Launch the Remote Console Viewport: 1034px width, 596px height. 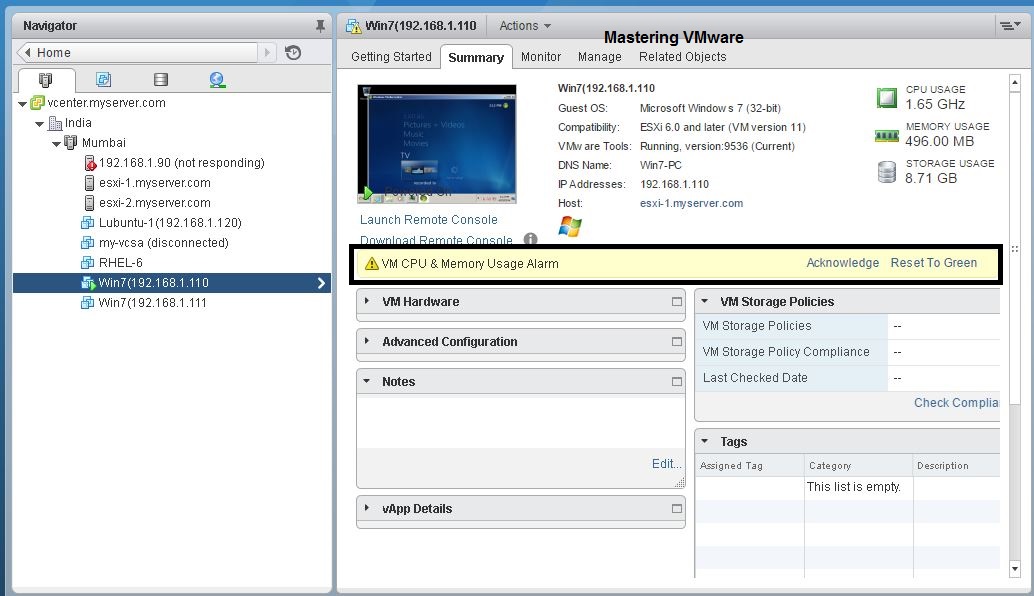(428, 219)
